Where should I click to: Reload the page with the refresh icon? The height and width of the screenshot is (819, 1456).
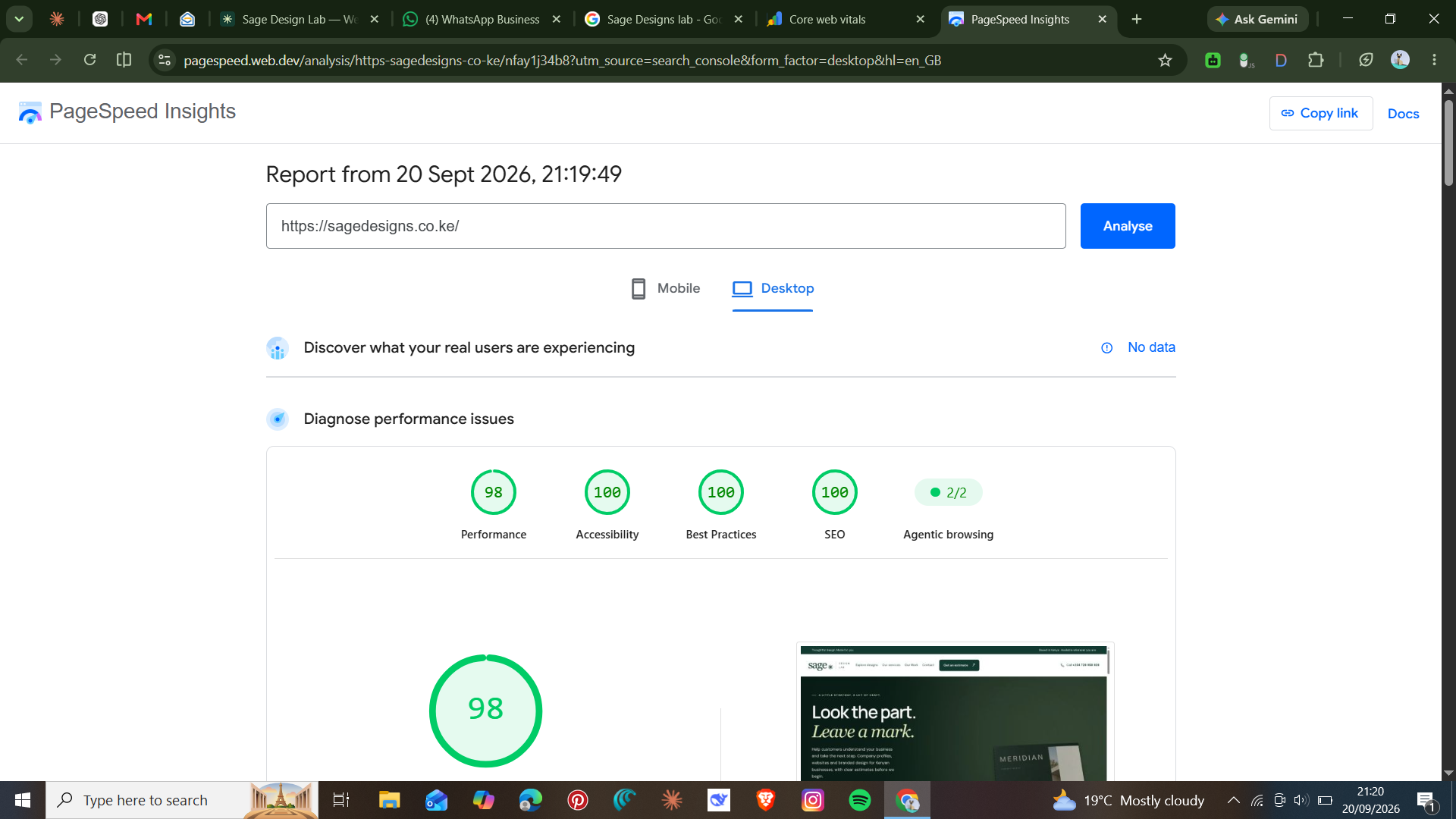tap(89, 60)
